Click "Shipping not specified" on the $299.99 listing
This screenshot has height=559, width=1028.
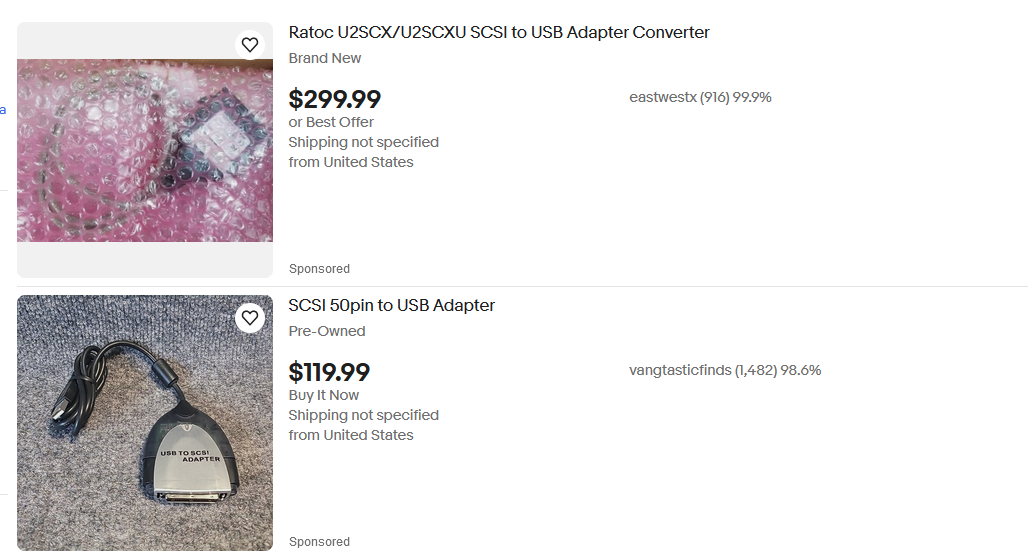[x=364, y=142]
